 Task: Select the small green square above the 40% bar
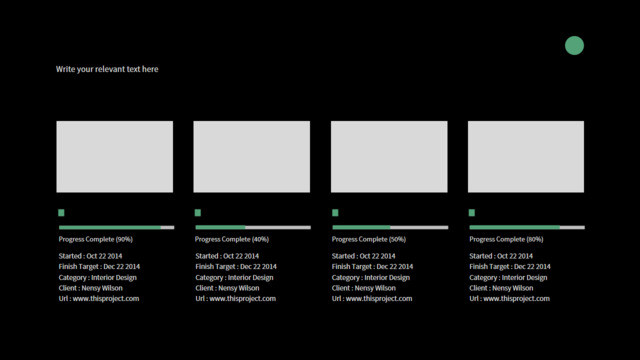coord(198,213)
